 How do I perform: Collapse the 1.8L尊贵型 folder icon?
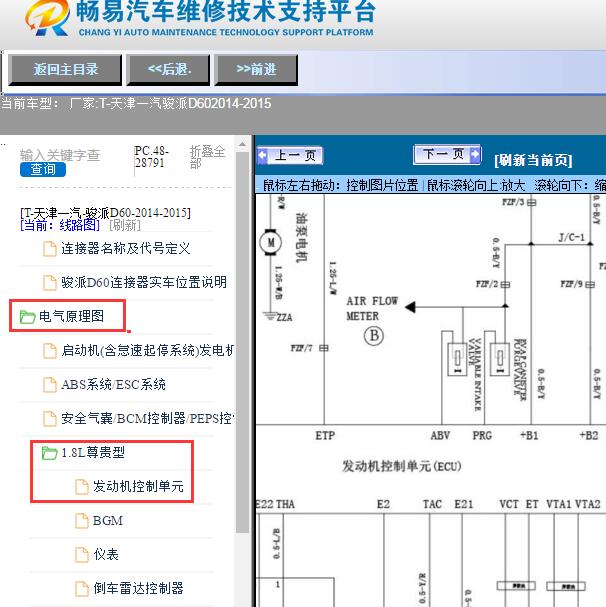(50, 453)
